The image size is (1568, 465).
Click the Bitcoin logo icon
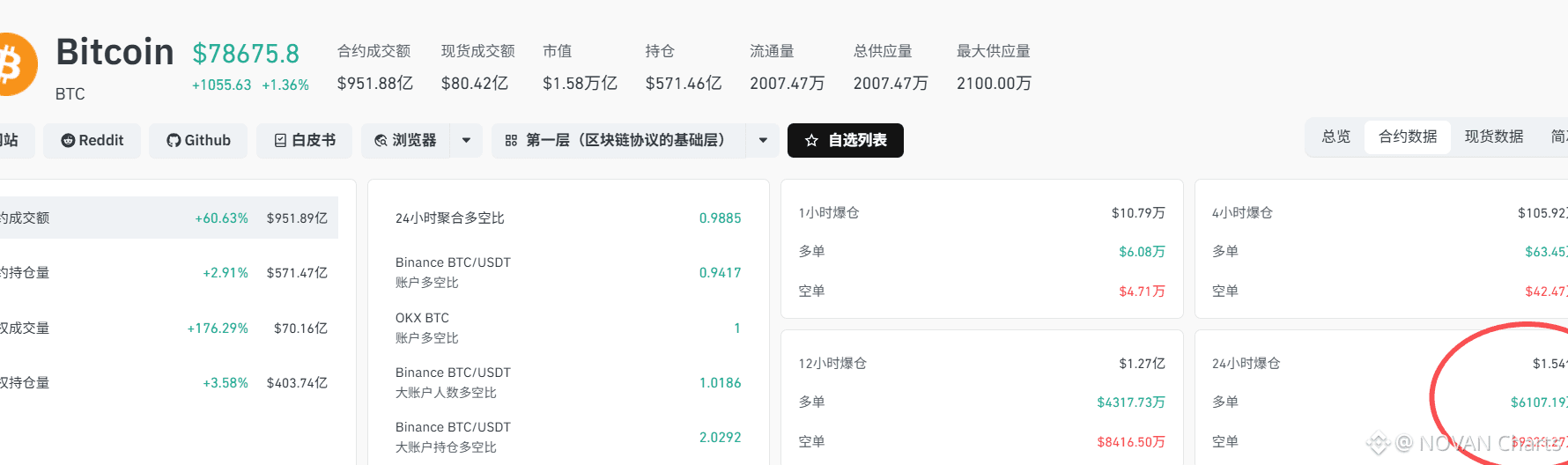point(16,64)
